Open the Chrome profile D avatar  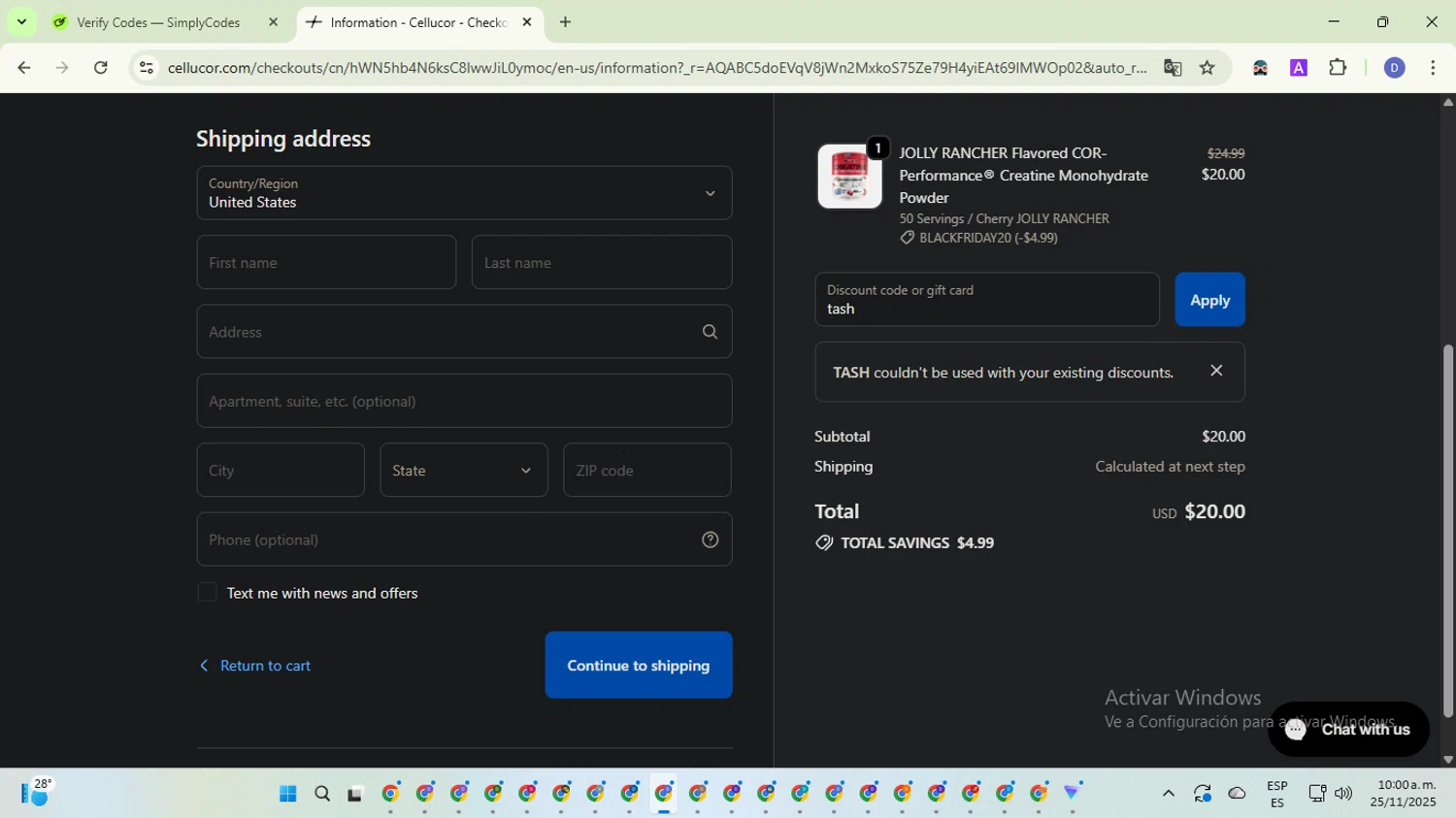click(x=1394, y=68)
